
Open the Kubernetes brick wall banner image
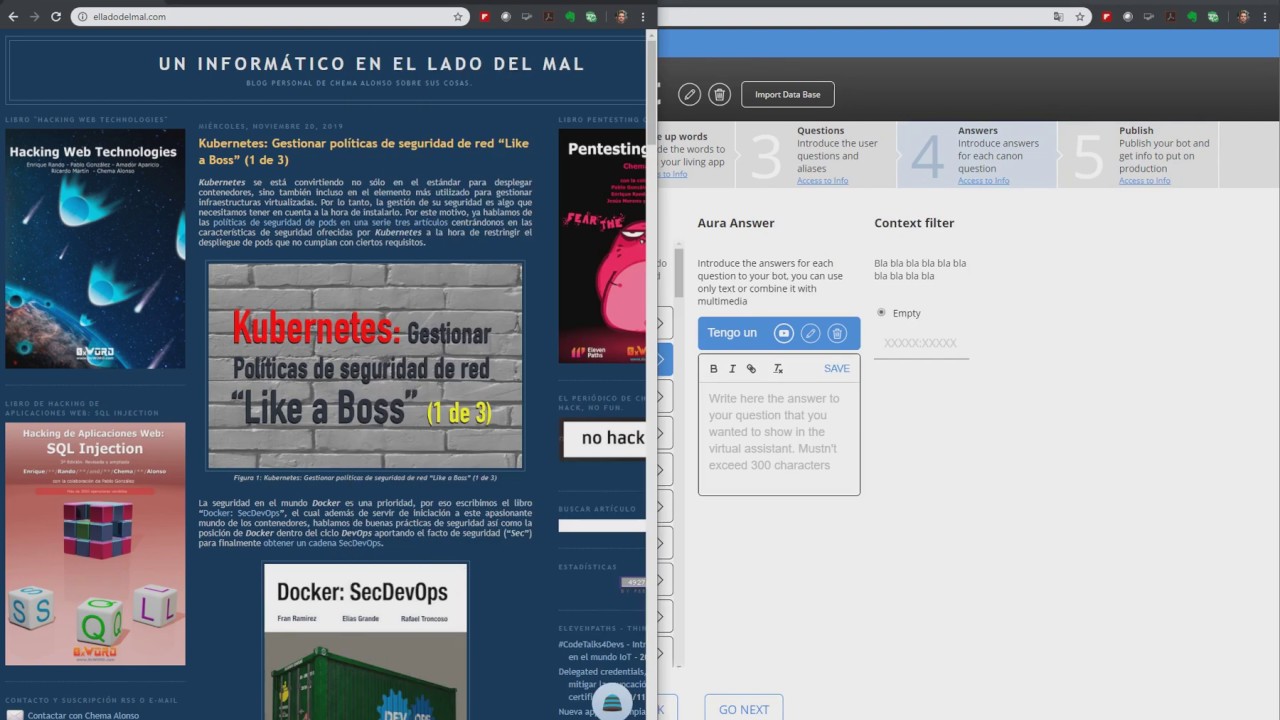(x=365, y=366)
